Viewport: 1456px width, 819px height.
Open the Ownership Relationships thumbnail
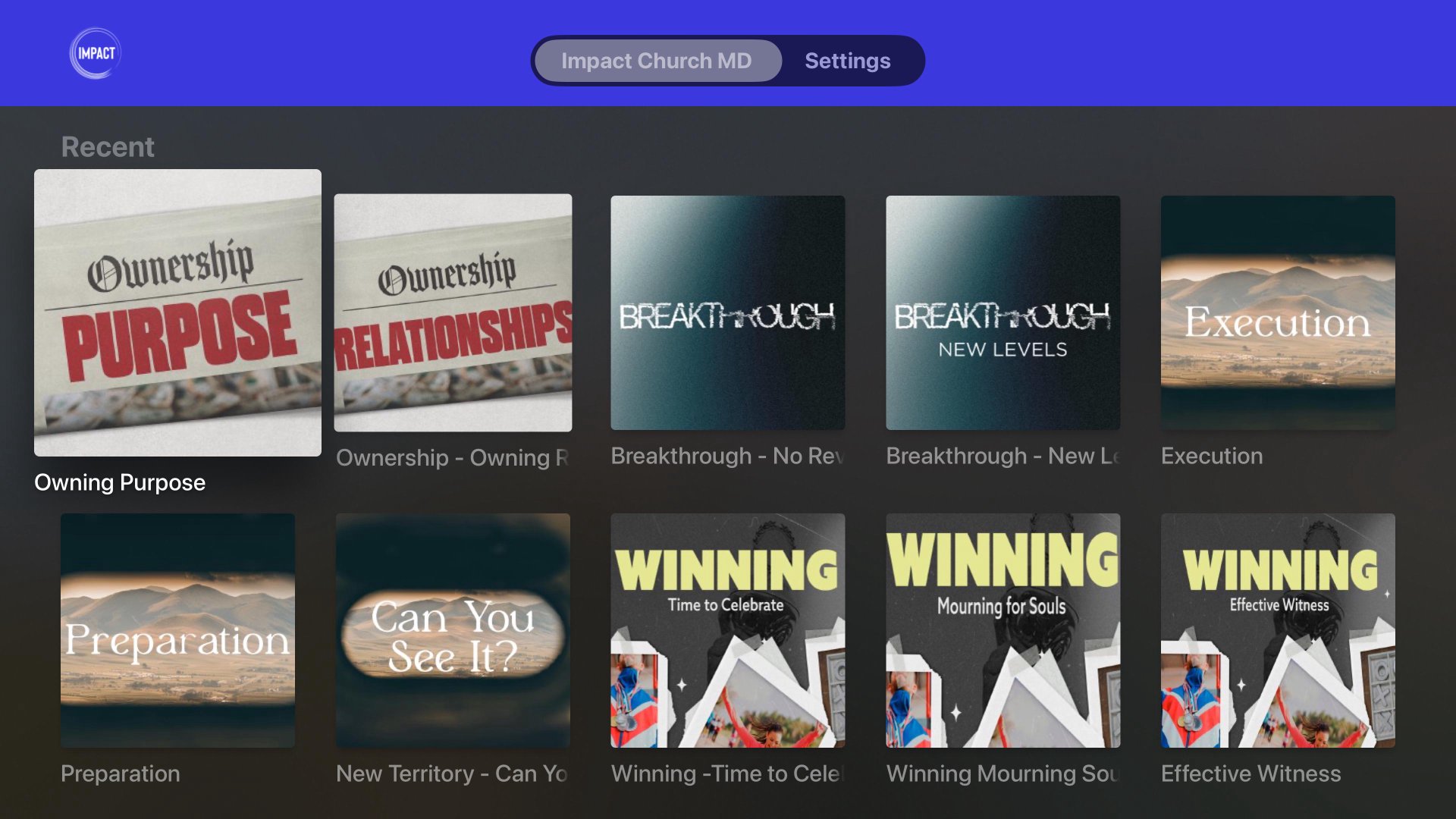click(x=453, y=312)
